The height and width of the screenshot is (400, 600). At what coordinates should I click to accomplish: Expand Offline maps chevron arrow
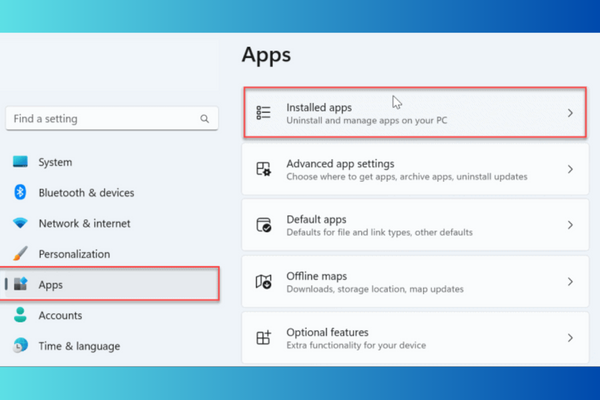click(x=570, y=282)
